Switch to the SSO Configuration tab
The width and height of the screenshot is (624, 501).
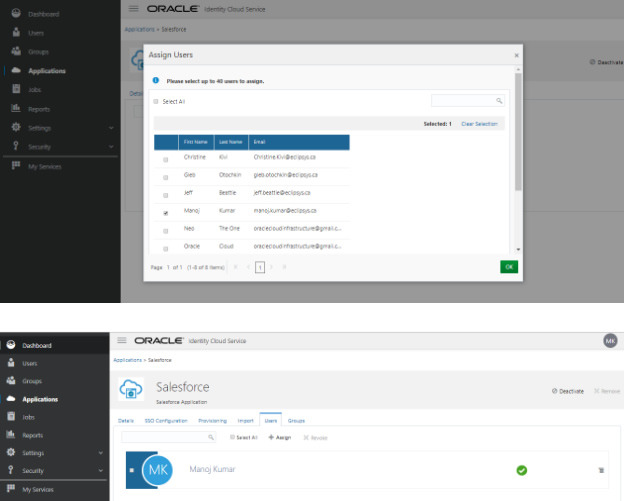165,421
